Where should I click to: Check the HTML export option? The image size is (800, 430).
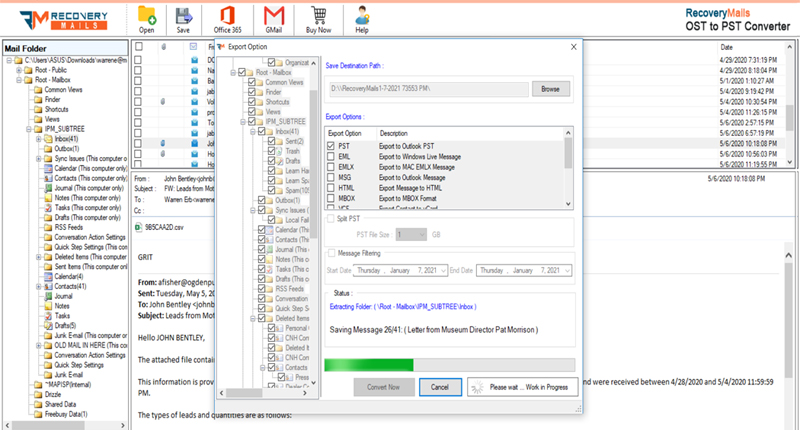(331, 188)
